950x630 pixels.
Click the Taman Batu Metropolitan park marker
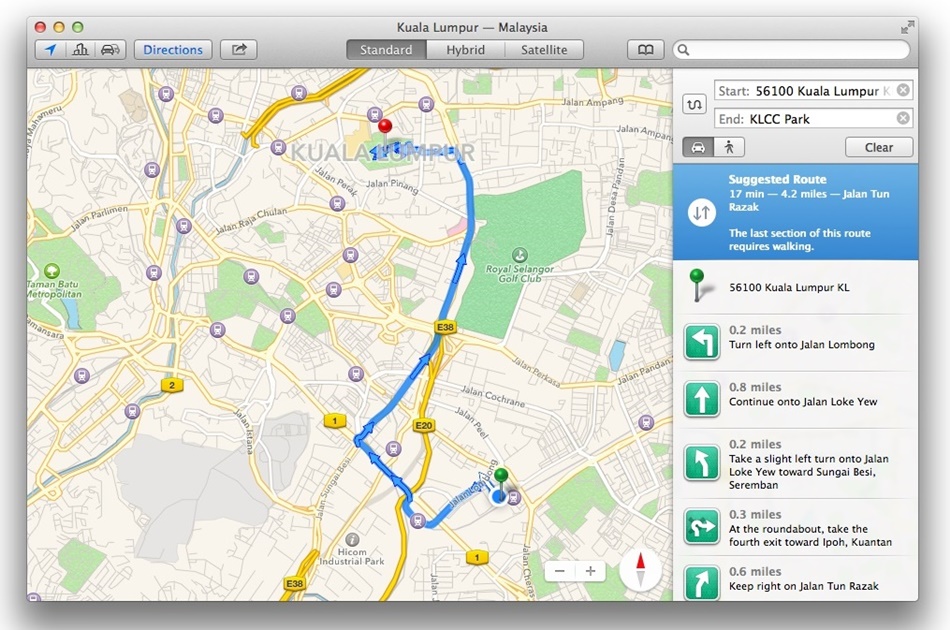(x=52, y=270)
